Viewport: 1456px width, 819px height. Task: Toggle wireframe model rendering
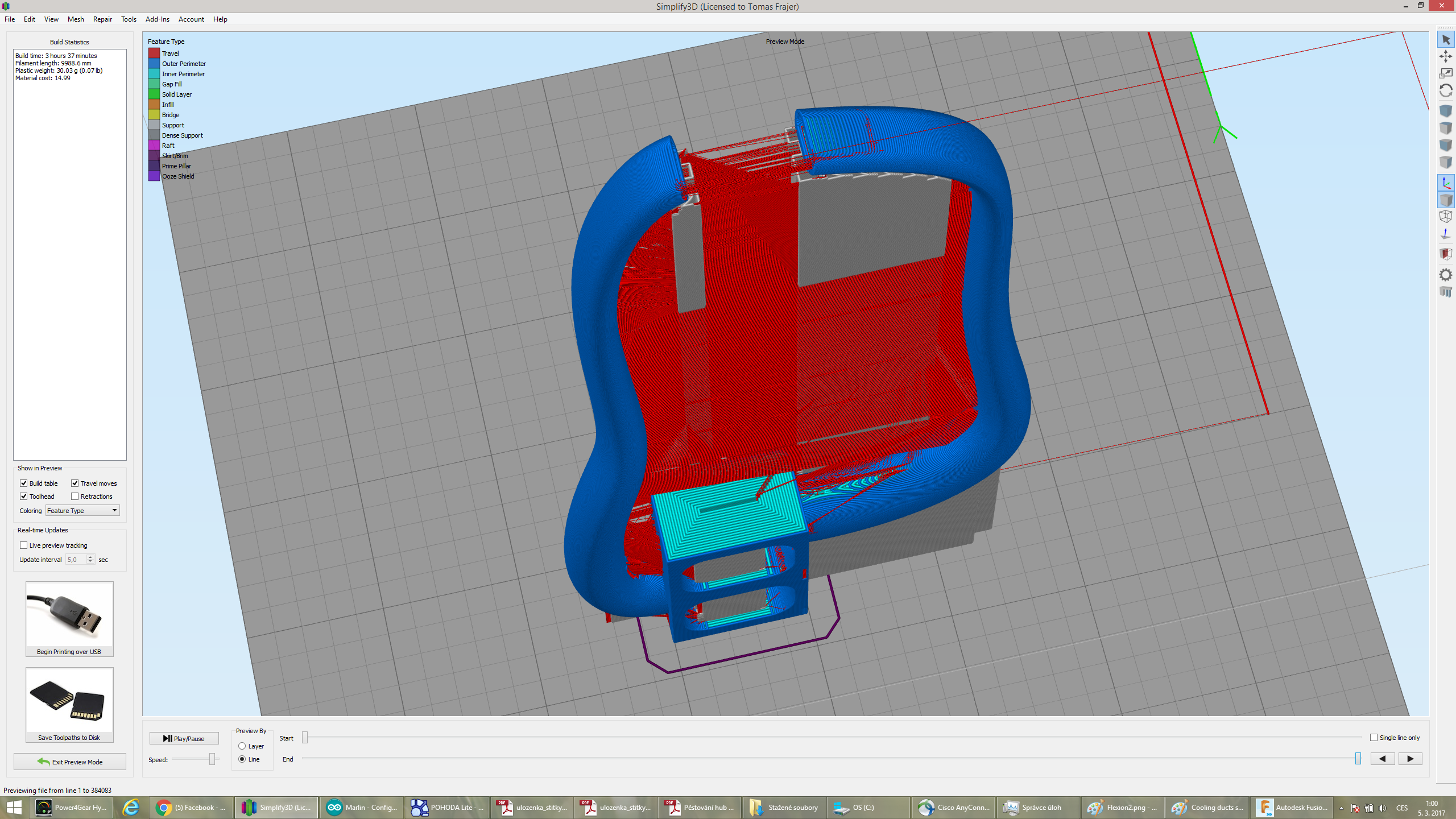[x=1445, y=217]
